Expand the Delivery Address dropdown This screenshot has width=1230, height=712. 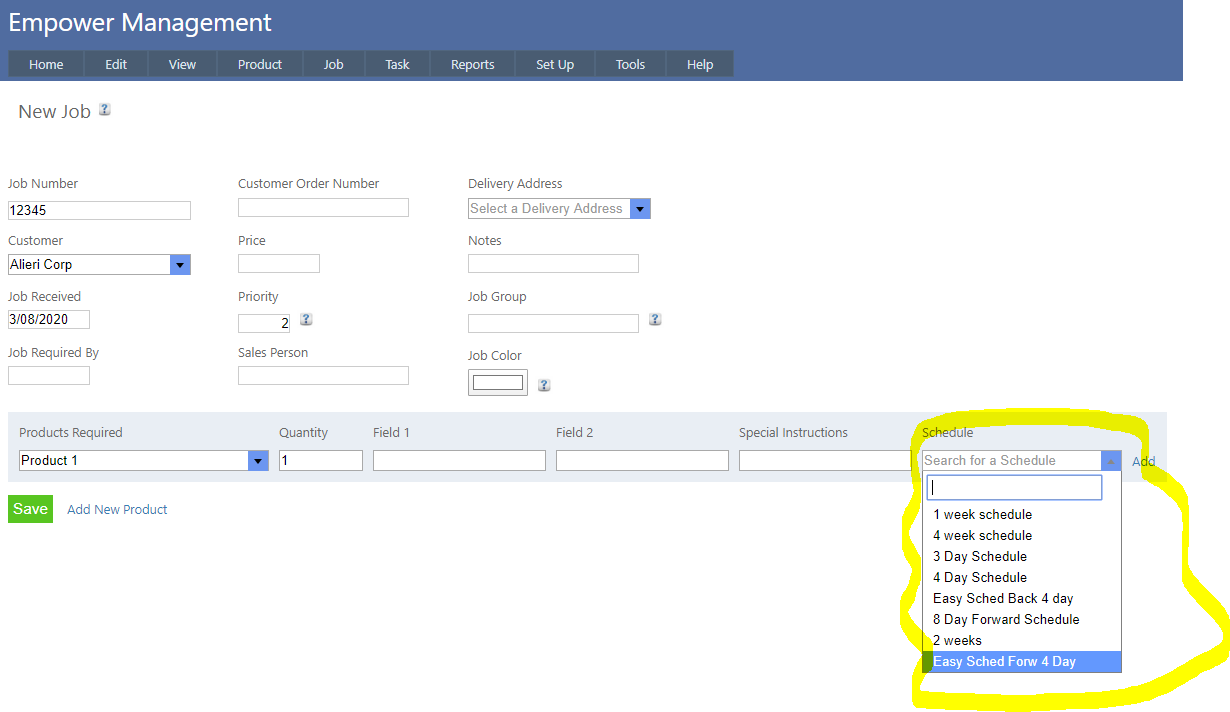[x=640, y=209]
